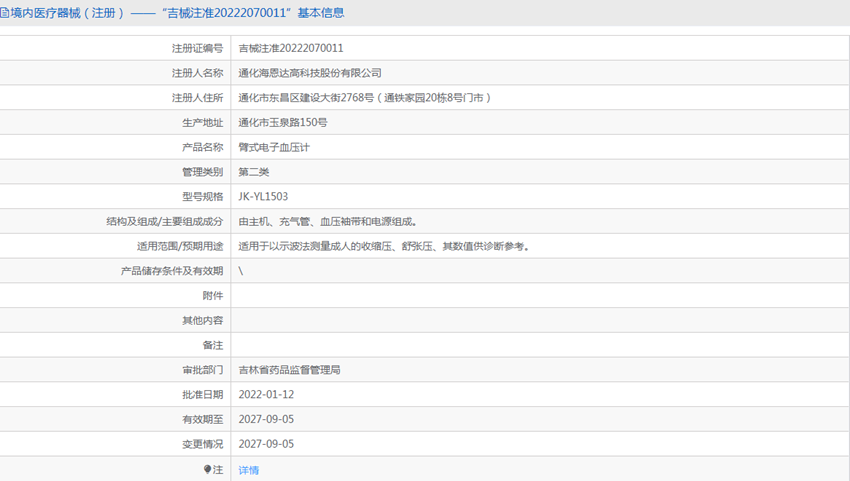Click the 产品名称 label
The width and height of the screenshot is (850, 481).
point(203,147)
